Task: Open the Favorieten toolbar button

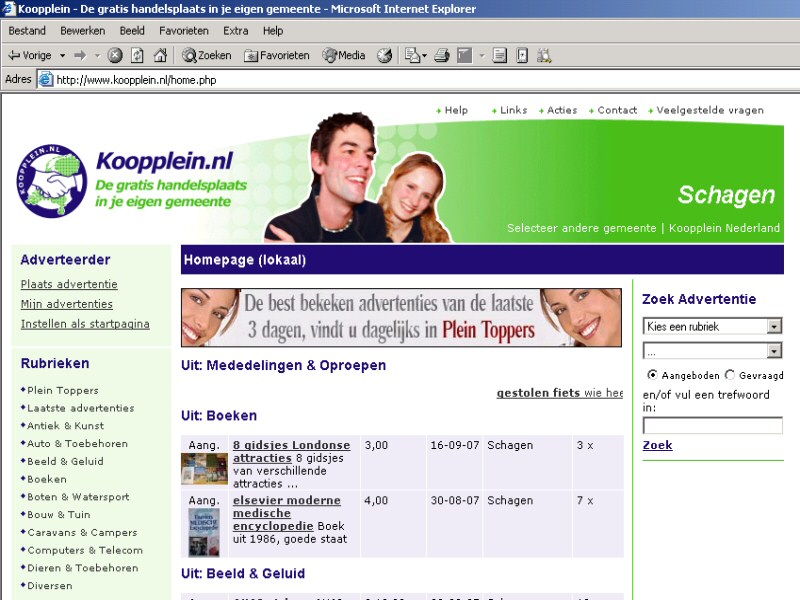Action: coord(277,55)
